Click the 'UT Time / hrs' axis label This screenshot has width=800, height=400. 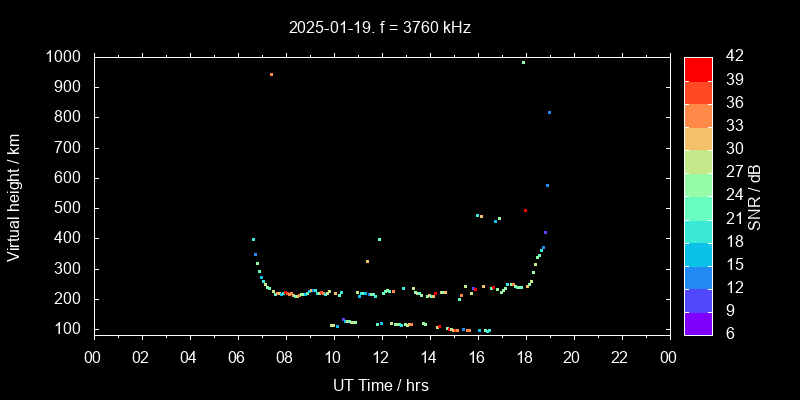coord(380,384)
